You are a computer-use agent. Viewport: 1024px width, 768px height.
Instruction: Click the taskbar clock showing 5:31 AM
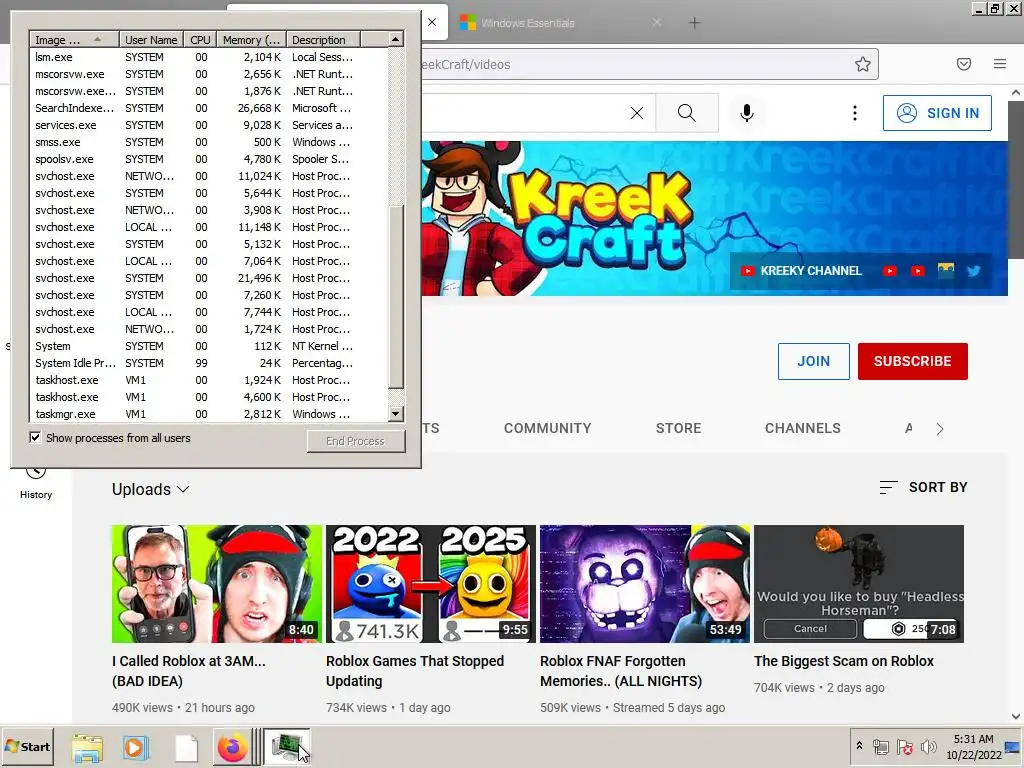point(973,746)
